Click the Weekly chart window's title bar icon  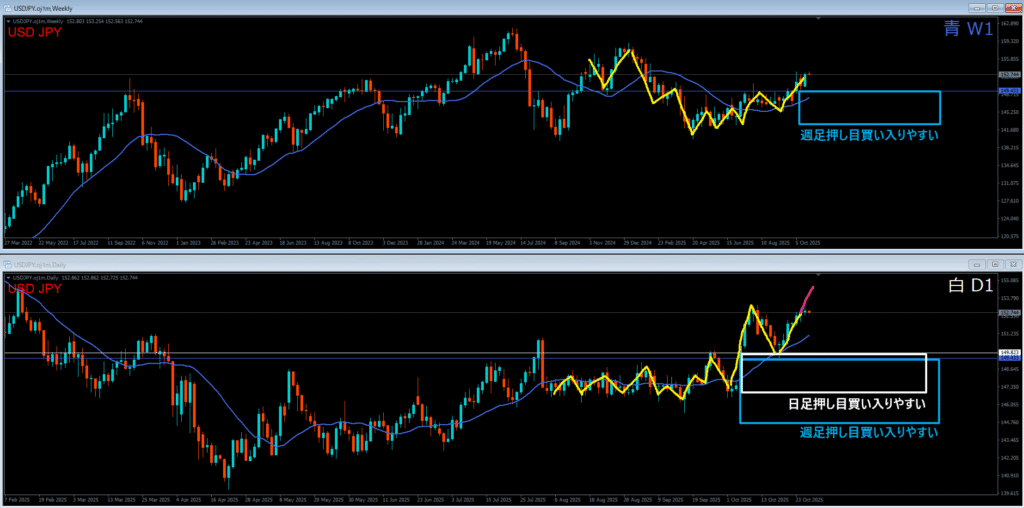7,8
